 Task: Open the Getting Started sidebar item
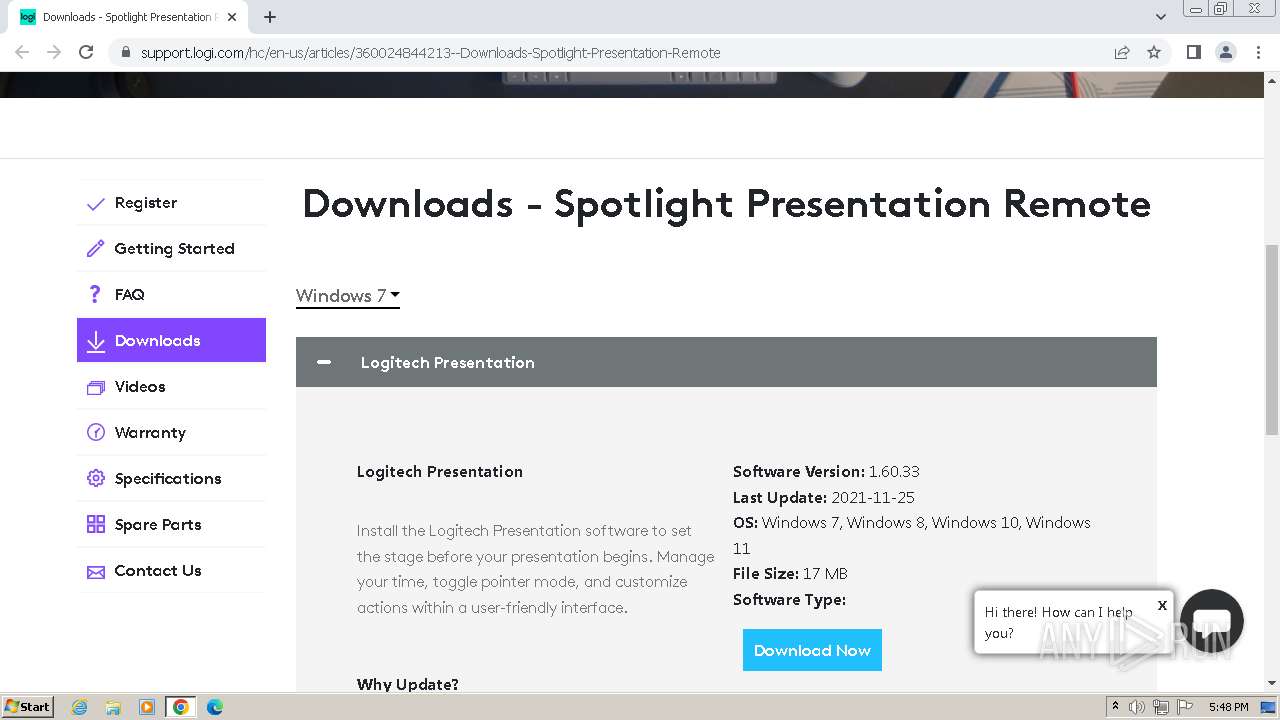coord(171,249)
